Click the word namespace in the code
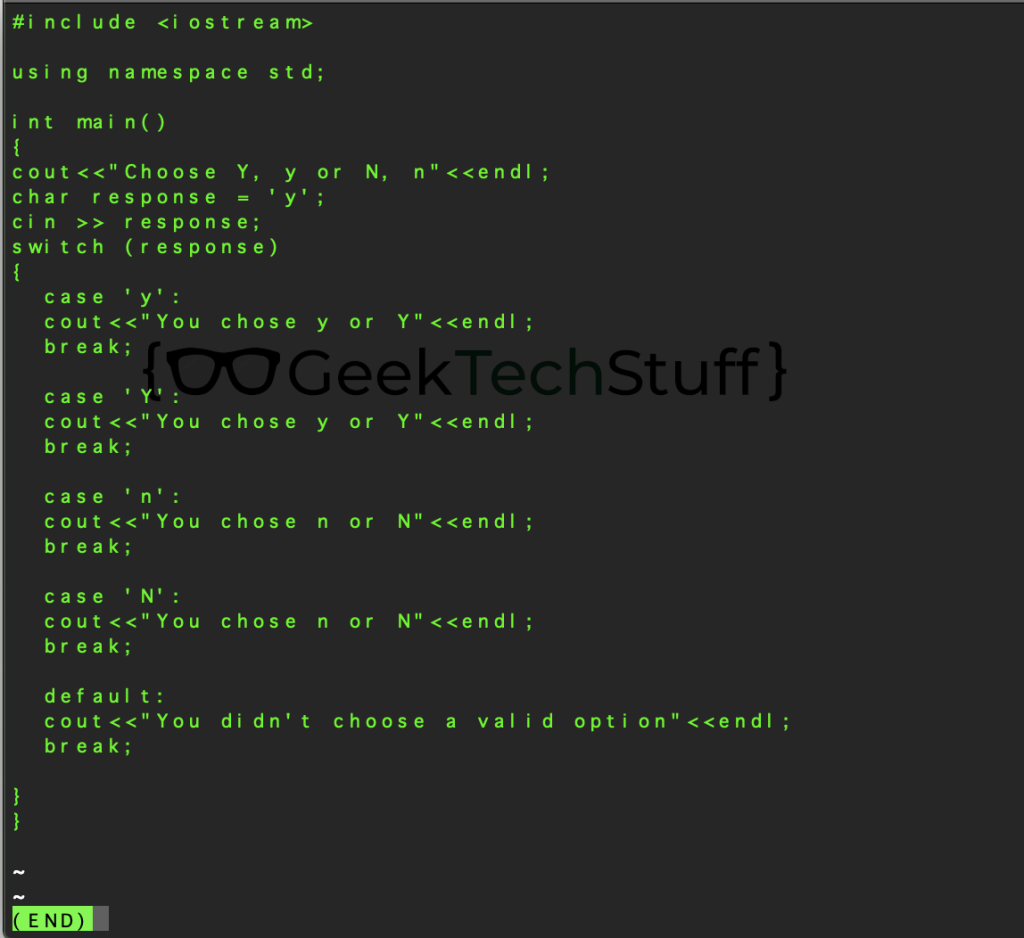 tap(178, 72)
